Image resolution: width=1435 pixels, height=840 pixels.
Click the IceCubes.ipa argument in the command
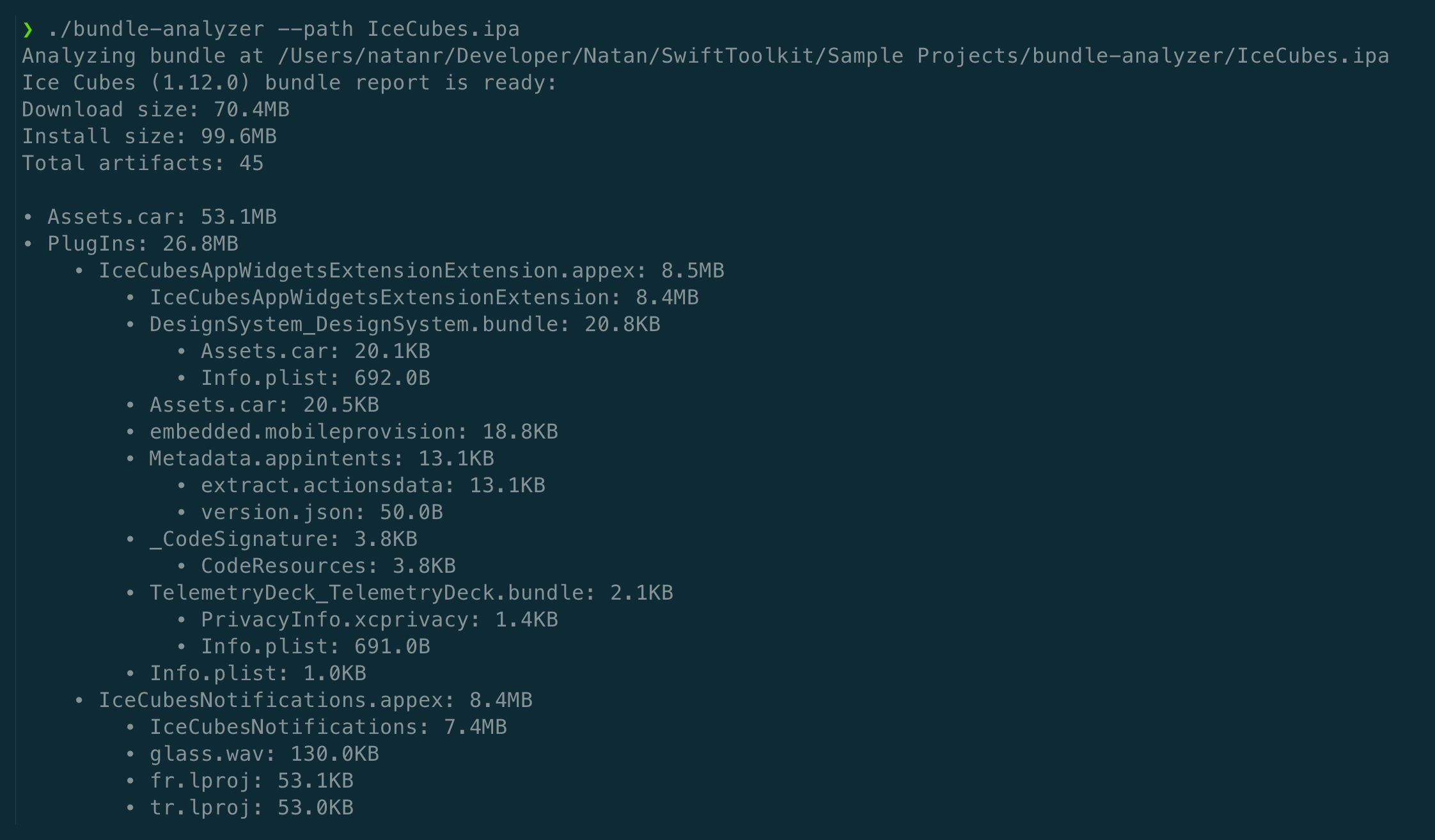pyautogui.click(x=443, y=29)
